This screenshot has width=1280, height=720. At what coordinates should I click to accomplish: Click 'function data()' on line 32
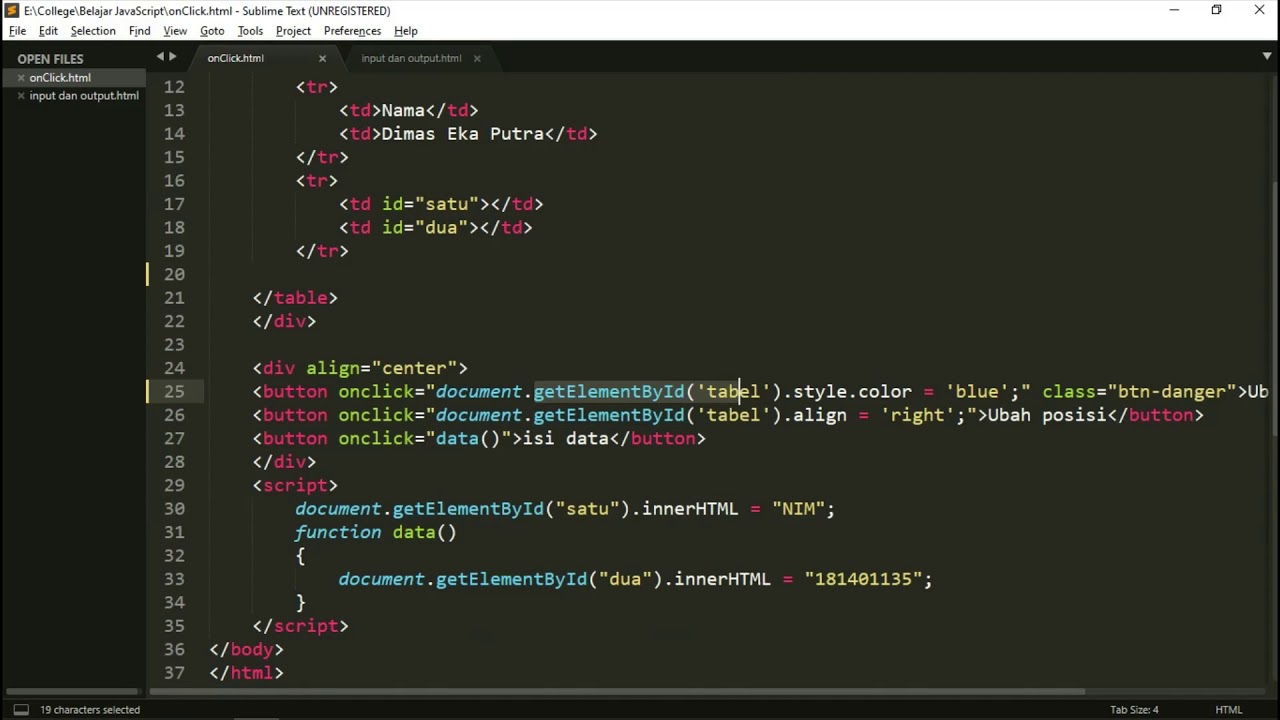(x=376, y=532)
